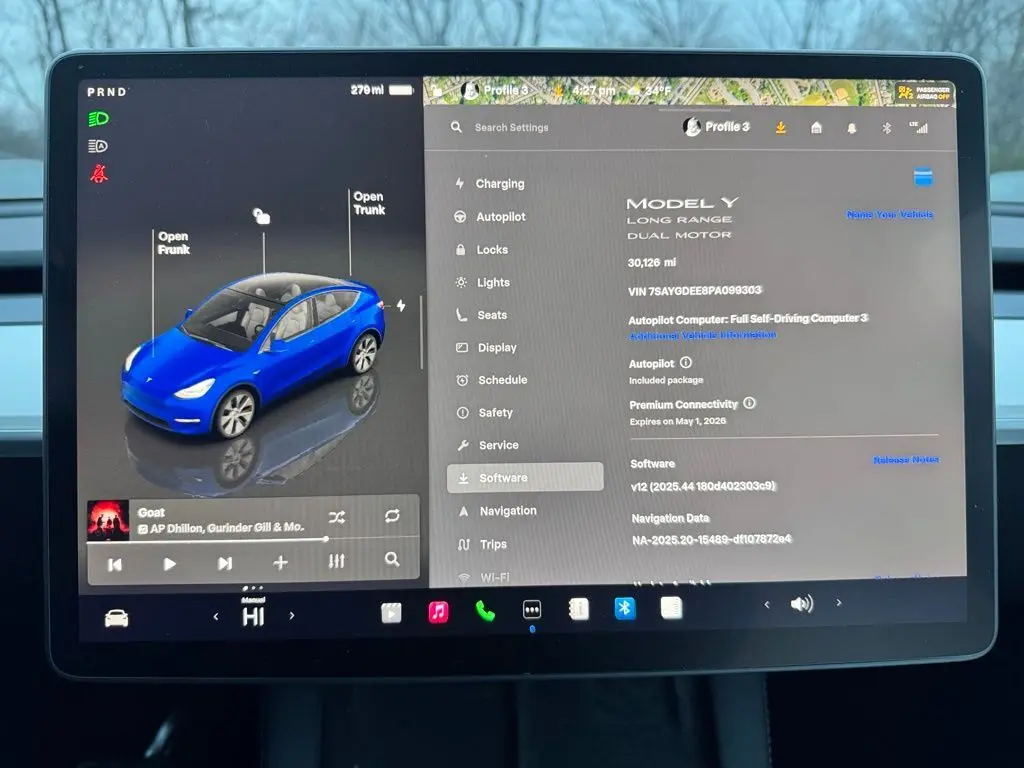Screen dimensions: 1024x768
Task: Tap the Bluetooth app icon in dock
Action: pos(625,608)
